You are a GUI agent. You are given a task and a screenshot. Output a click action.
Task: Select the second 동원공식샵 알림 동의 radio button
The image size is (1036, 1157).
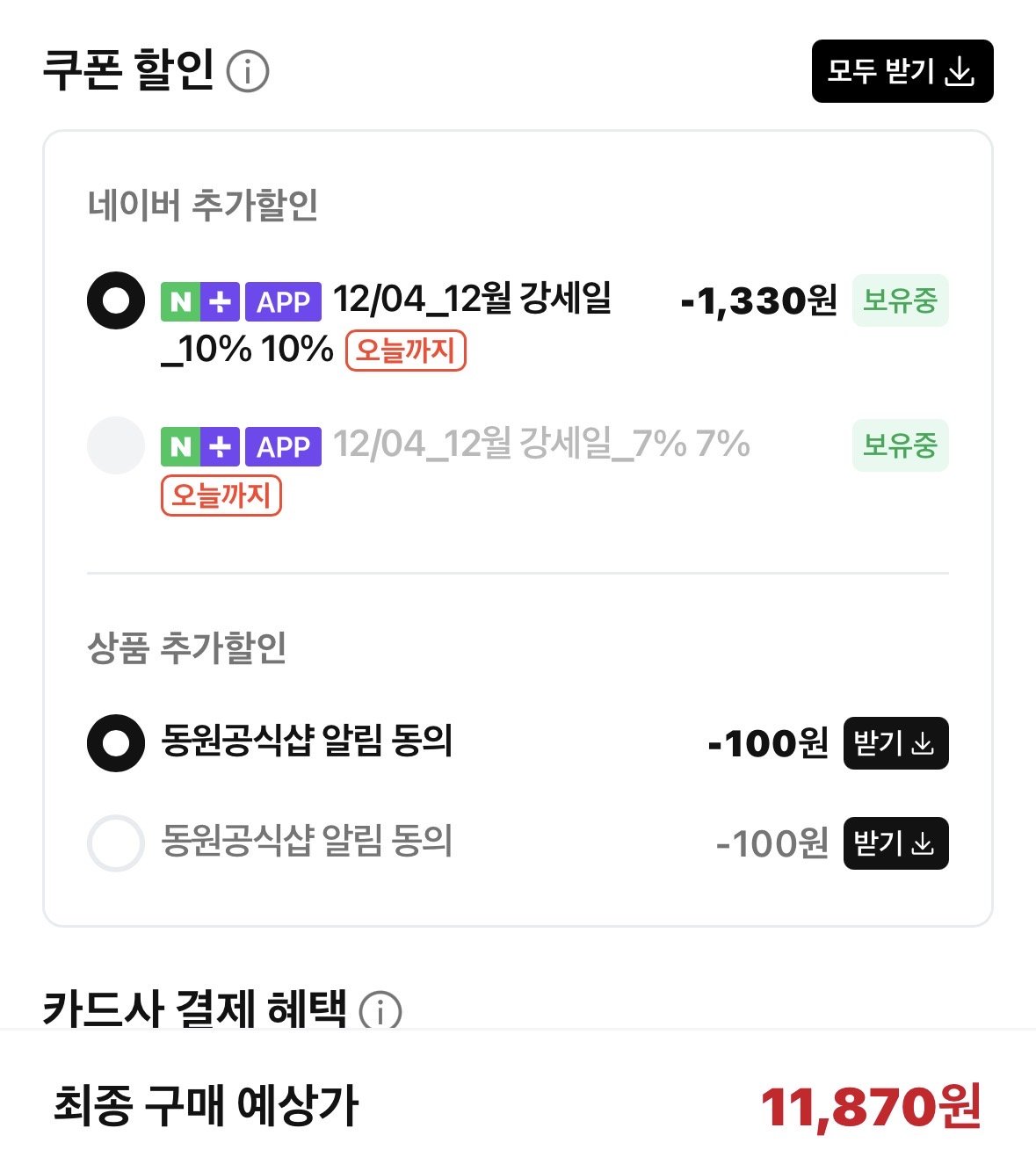pyautogui.click(x=116, y=843)
